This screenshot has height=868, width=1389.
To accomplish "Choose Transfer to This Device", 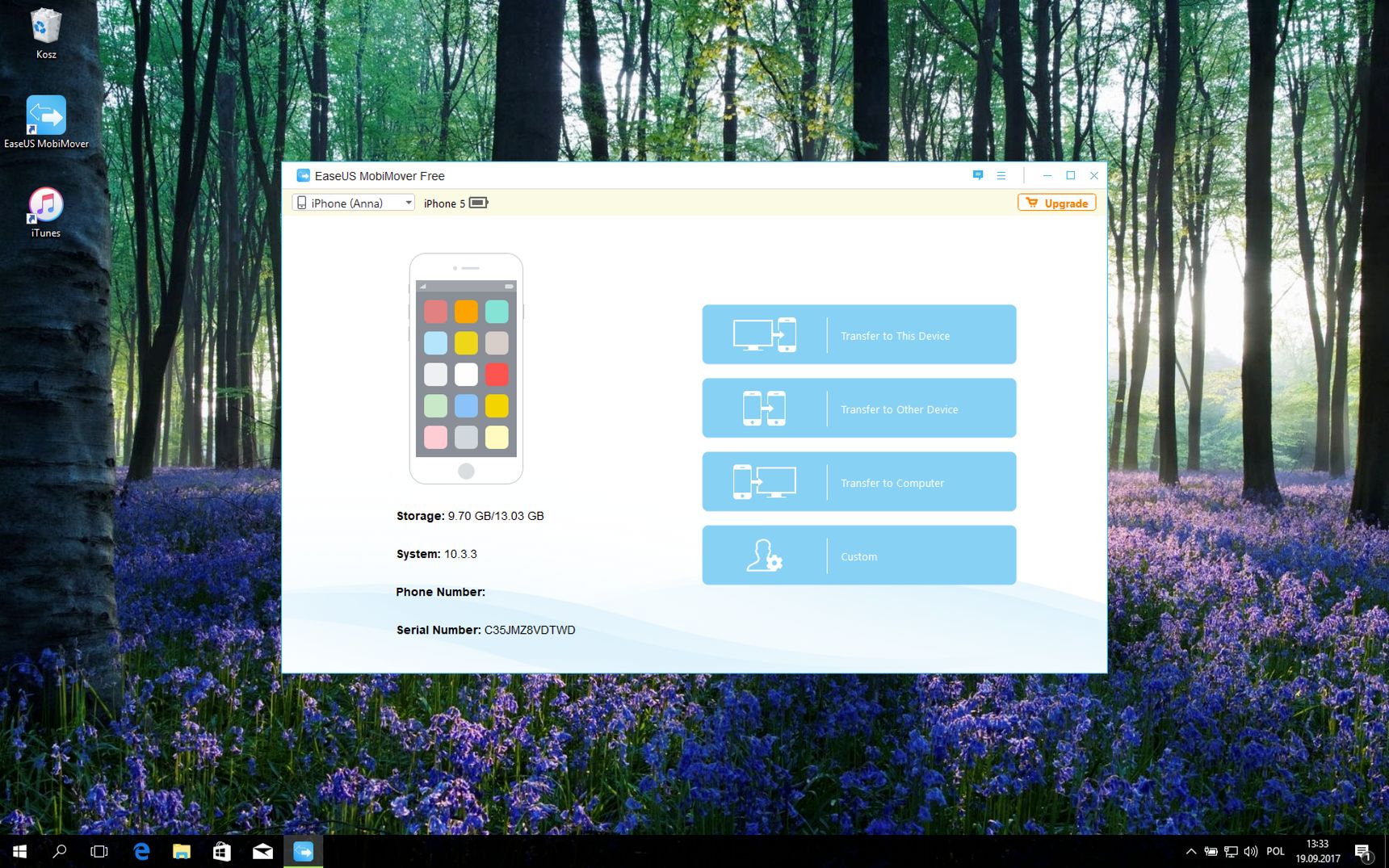I will tap(859, 334).
